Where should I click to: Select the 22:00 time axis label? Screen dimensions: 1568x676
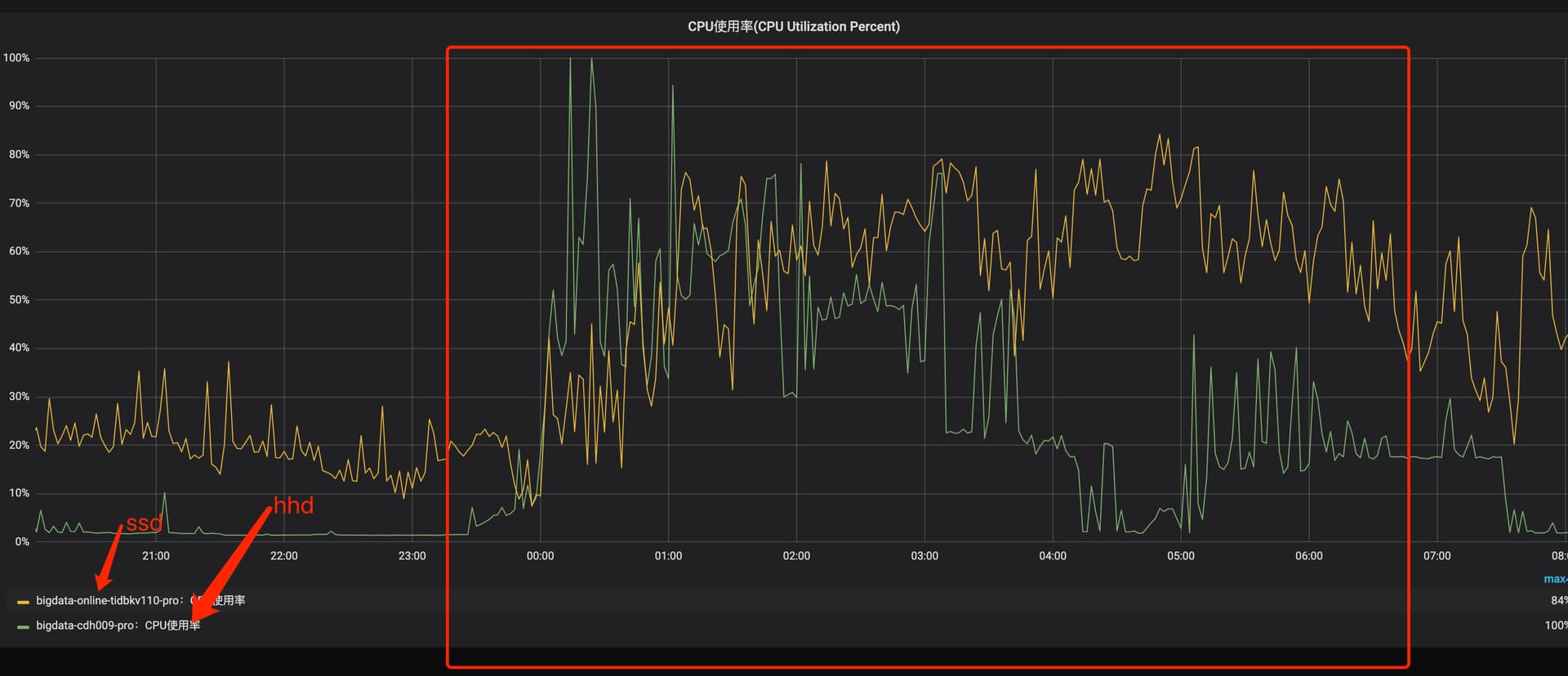pos(284,556)
